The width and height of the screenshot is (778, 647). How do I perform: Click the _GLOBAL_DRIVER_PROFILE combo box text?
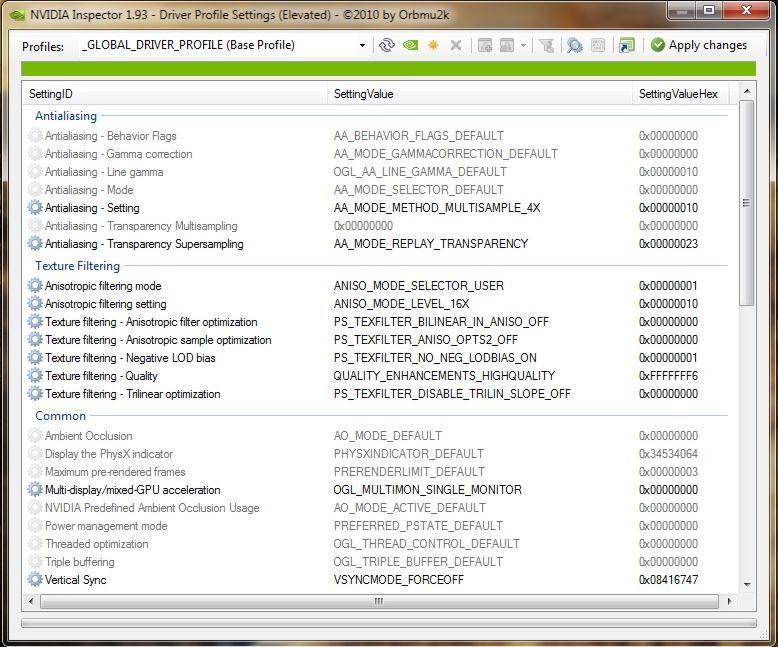click(188, 45)
